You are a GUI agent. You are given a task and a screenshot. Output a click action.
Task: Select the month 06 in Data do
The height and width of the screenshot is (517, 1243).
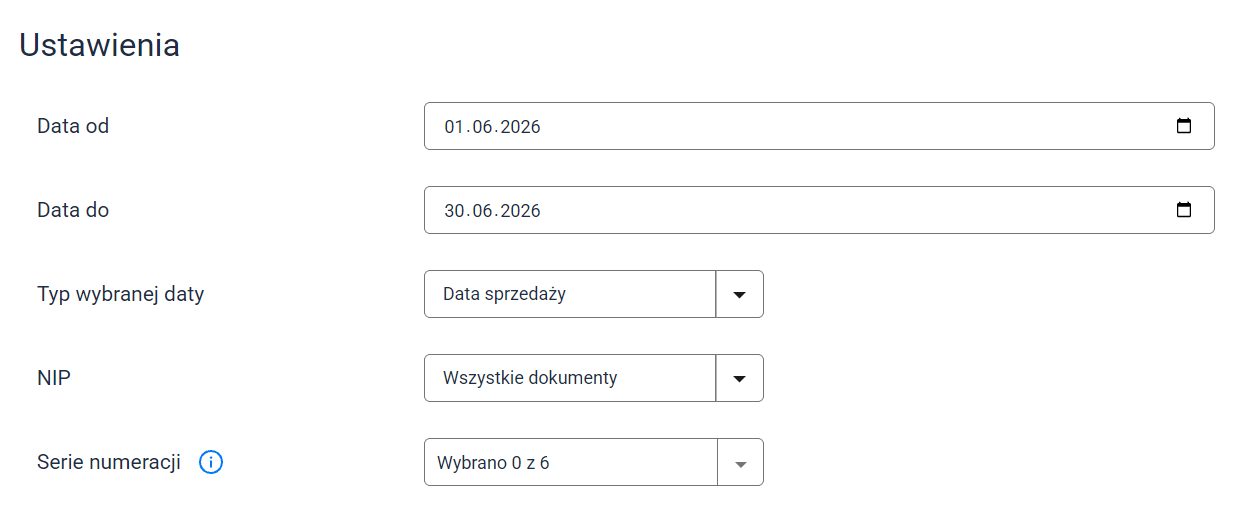[x=484, y=211]
